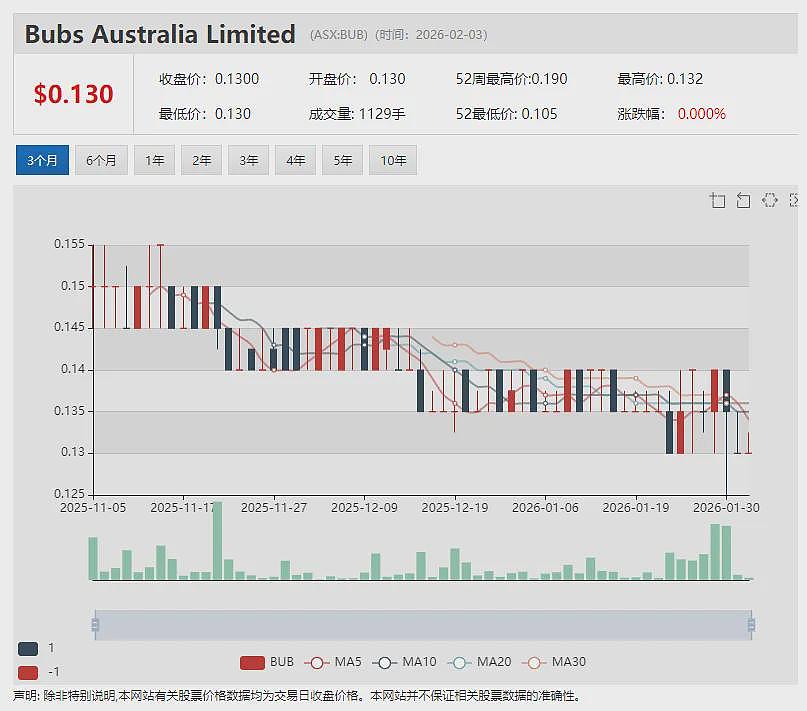Image resolution: width=807 pixels, height=711 pixels.
Task: Click the restore chart icon
Action: (769, 200)
